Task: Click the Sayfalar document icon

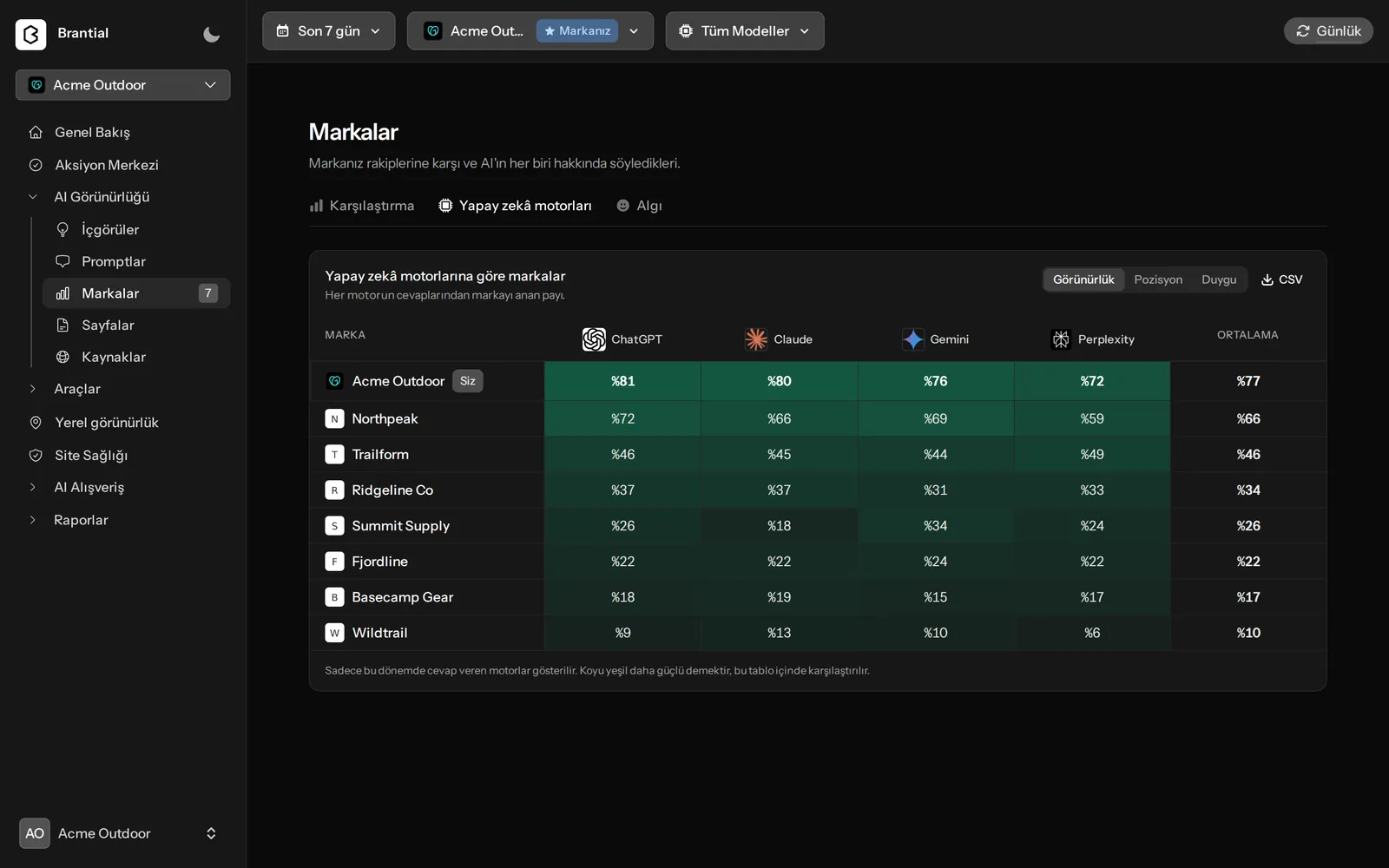Action: click(x=63, y=325)
